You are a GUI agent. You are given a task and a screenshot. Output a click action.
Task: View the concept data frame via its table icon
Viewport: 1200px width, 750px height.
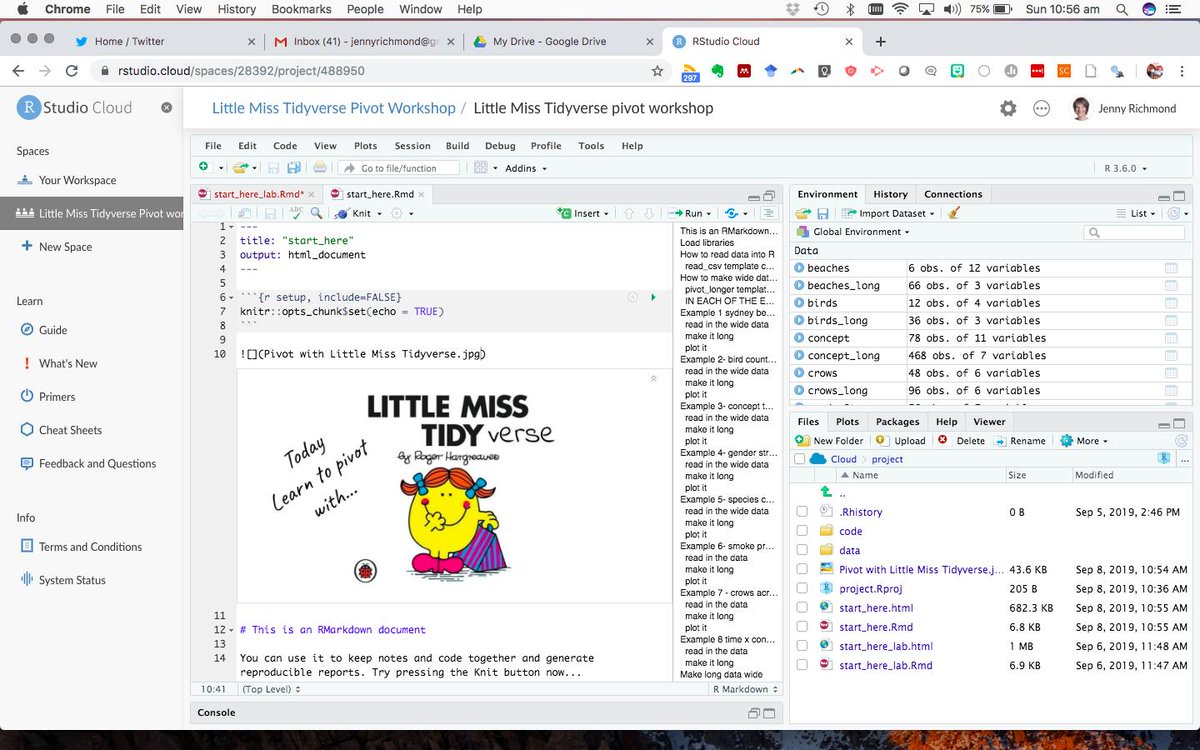(x=1170, y=338)
